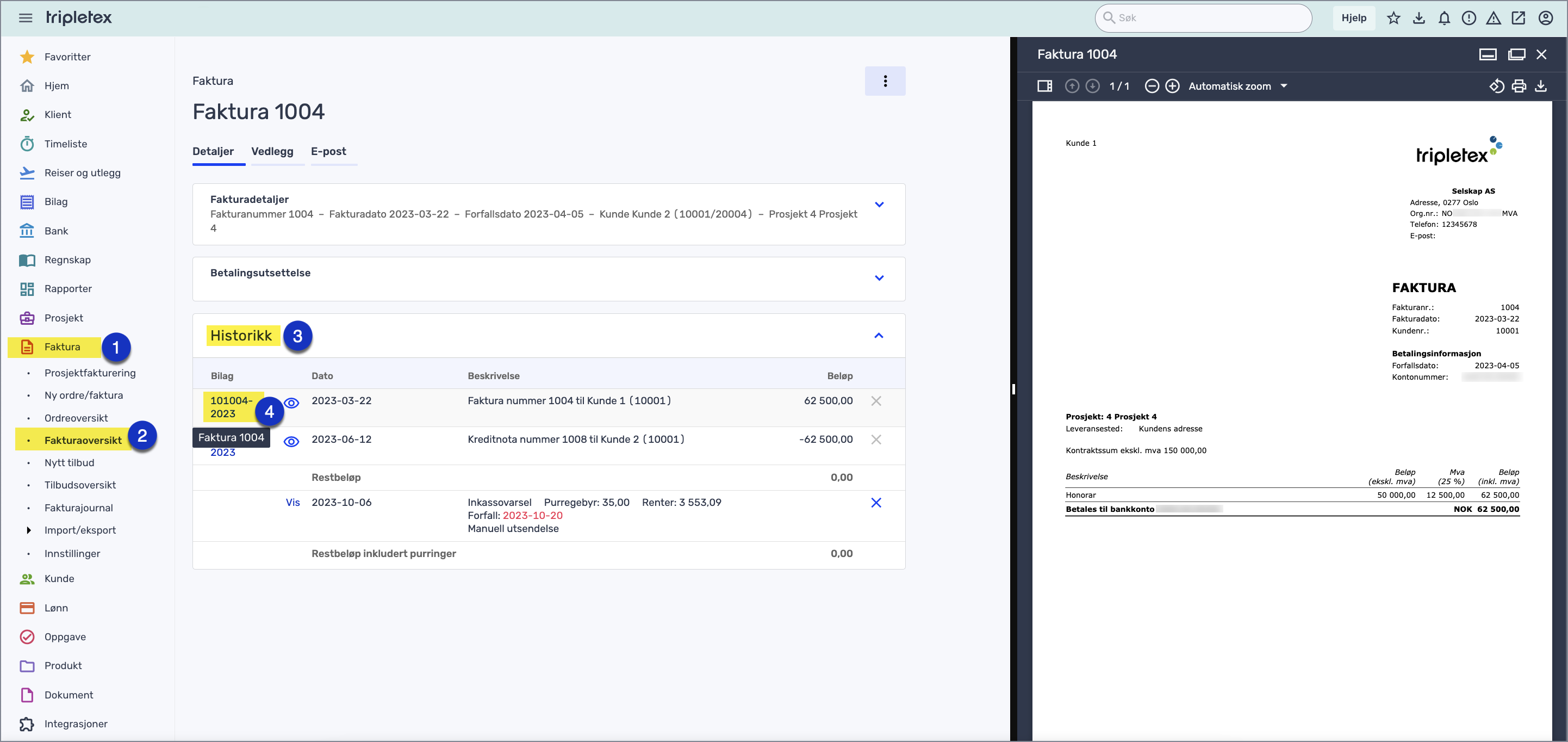Collapse the Historikk section
The image size is (1568, 742).
pos(879,336)
